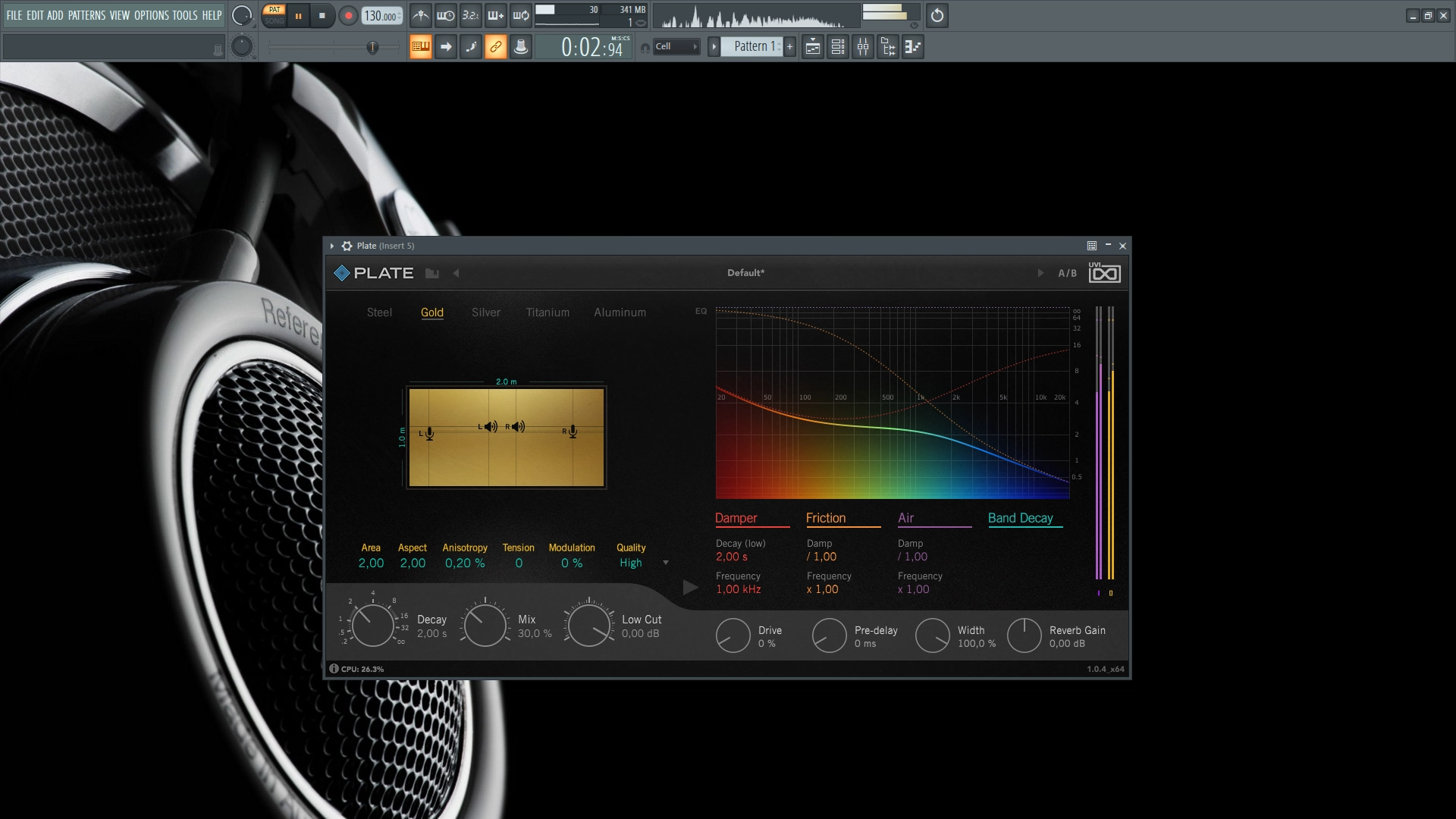Toggle the link multilink controllers icon

pyautogui.click(x=496, y=47)
